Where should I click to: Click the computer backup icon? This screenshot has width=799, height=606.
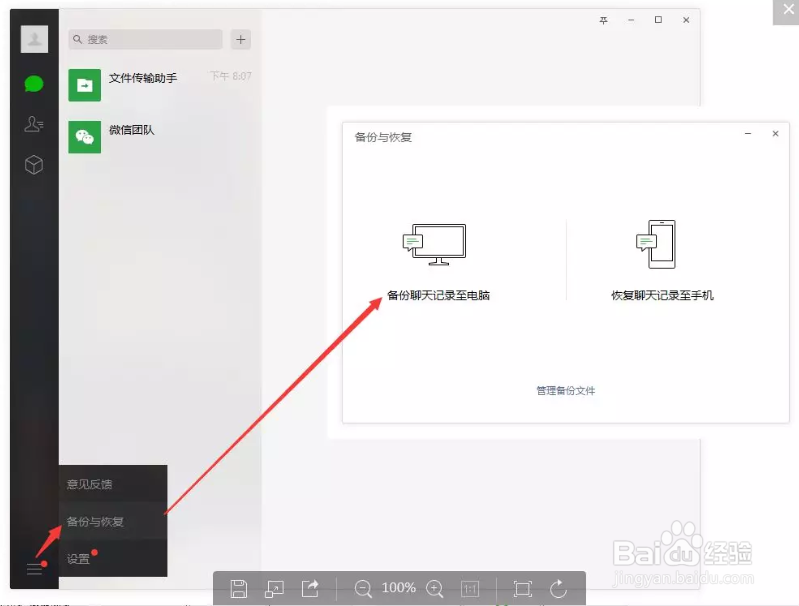[434, 245]
